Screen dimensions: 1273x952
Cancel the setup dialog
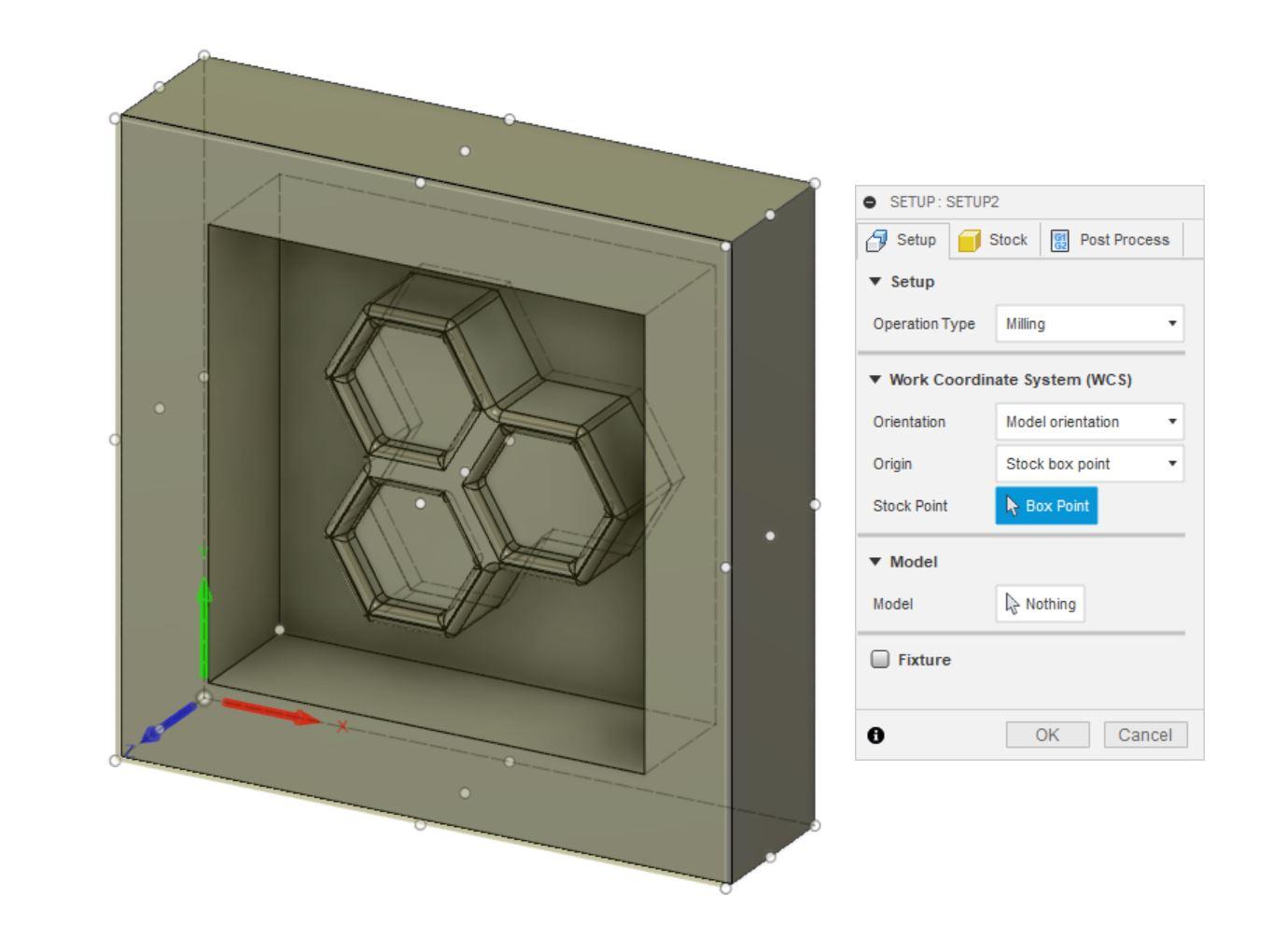1145,735
